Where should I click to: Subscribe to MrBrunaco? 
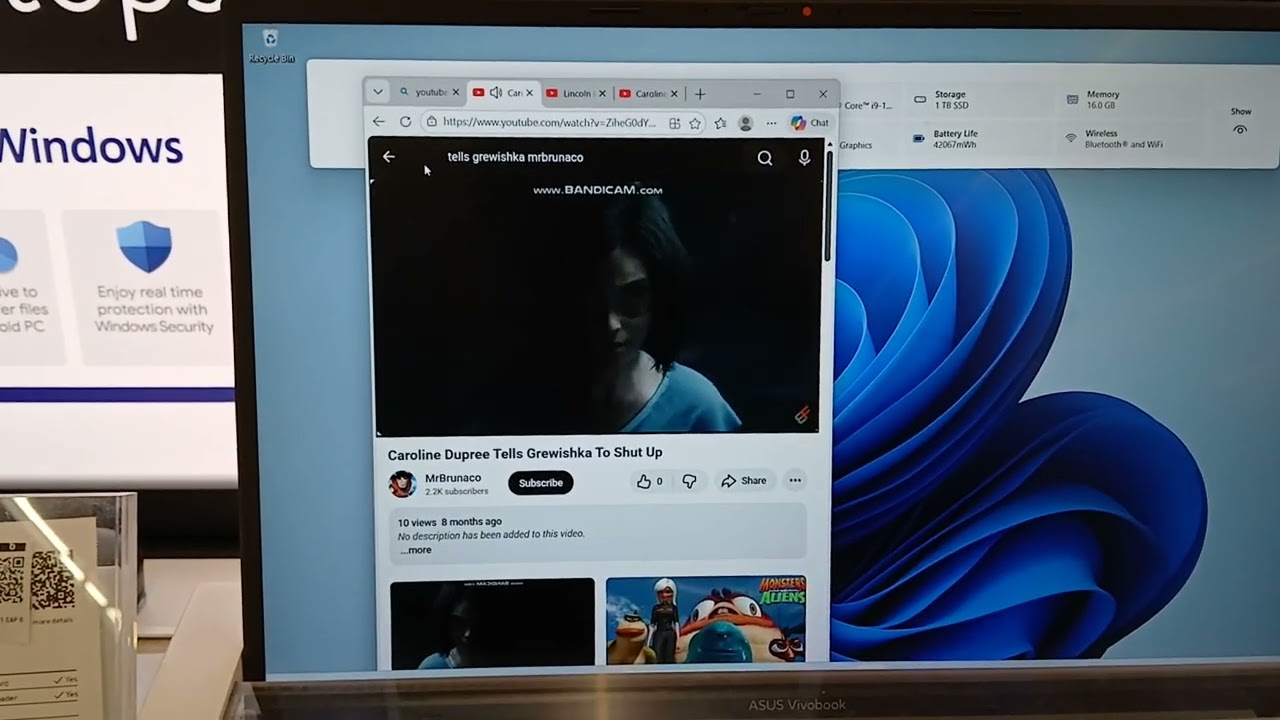pos(541,483)
